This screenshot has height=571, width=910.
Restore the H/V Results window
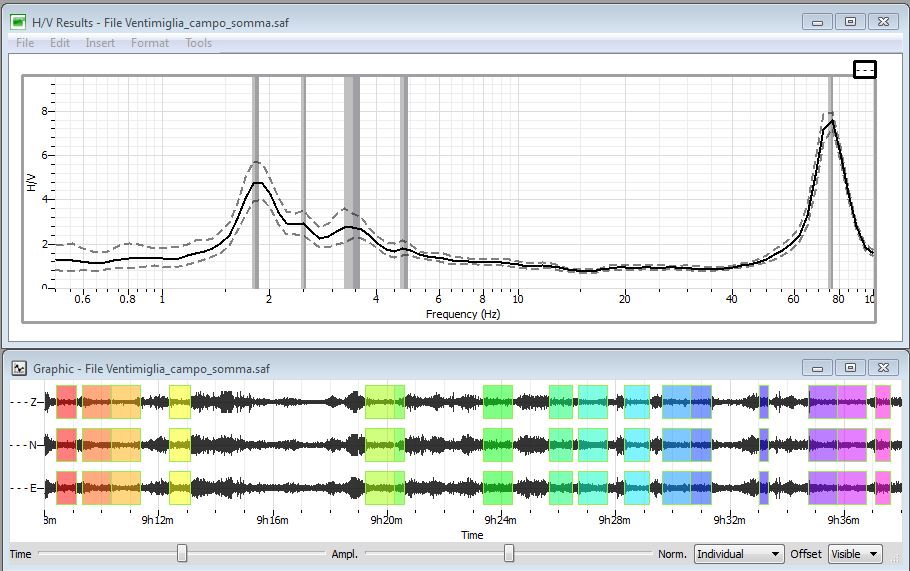point(850,22)
